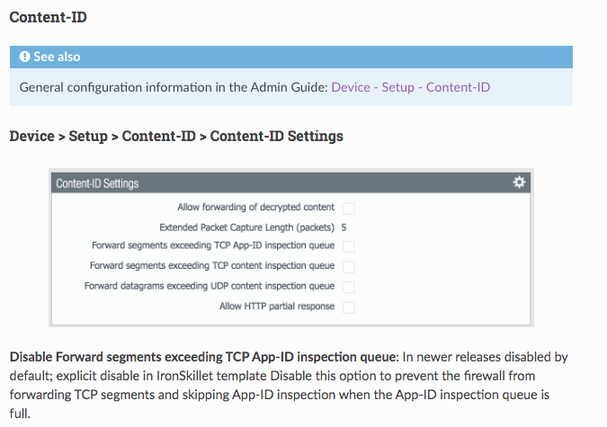Toggle Forward datagrams exceeding UDP content checkbox
Screen dimensions: 607x427
(349, 287)
